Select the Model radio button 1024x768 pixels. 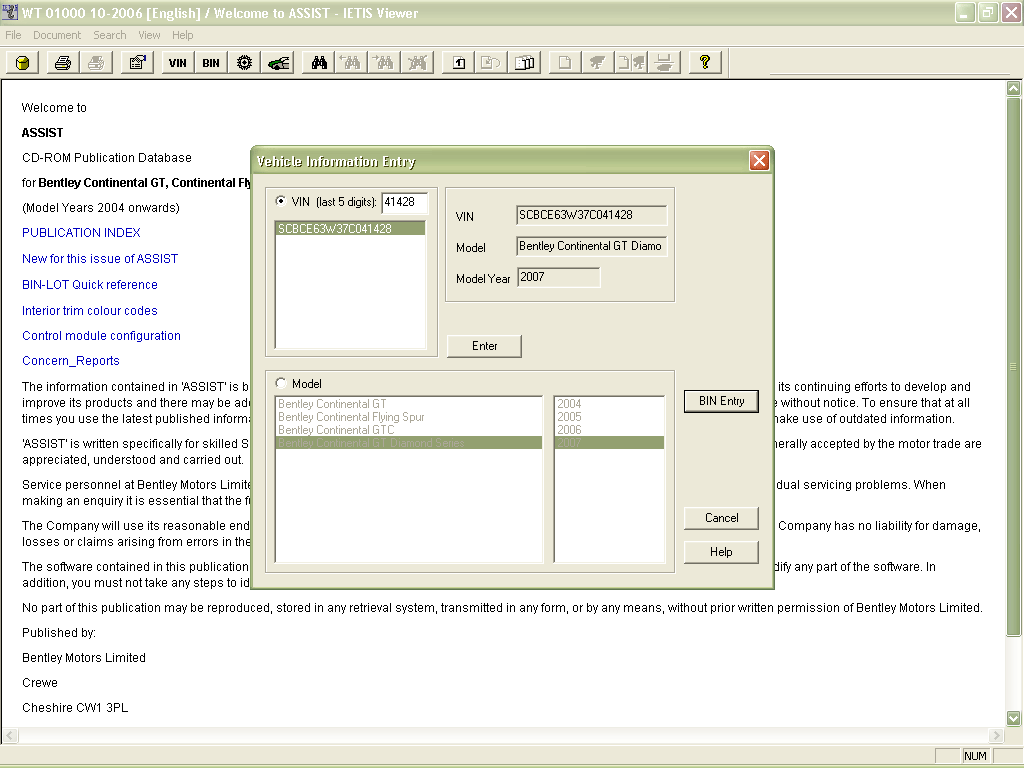(x=281, y=383)
